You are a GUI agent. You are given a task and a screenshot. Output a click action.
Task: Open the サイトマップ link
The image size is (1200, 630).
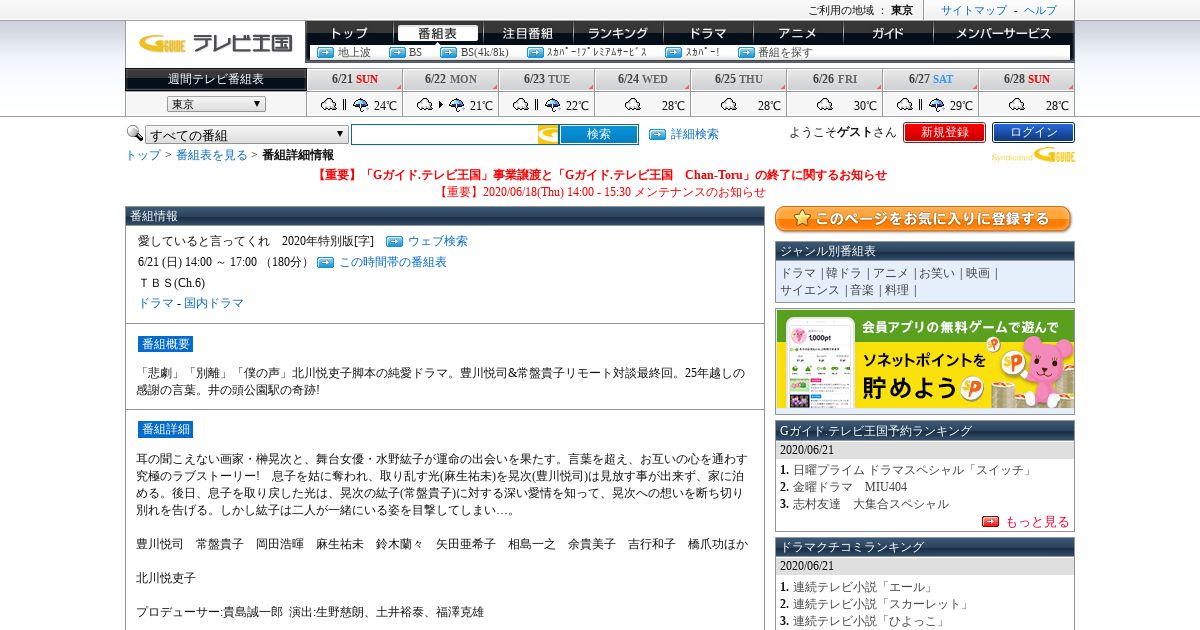(x=974, y=10)
